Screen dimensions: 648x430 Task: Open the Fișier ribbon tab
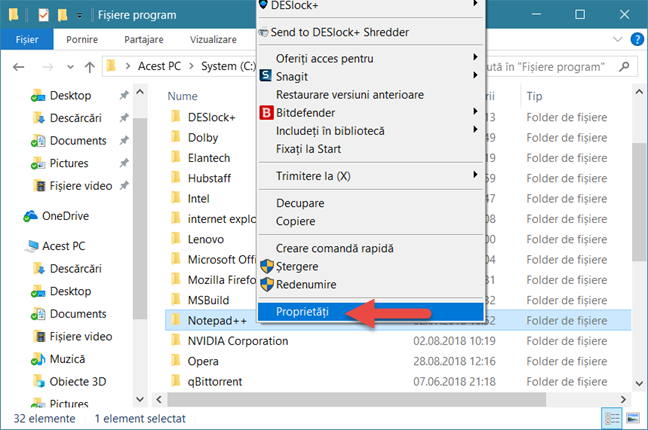(27, 39)
